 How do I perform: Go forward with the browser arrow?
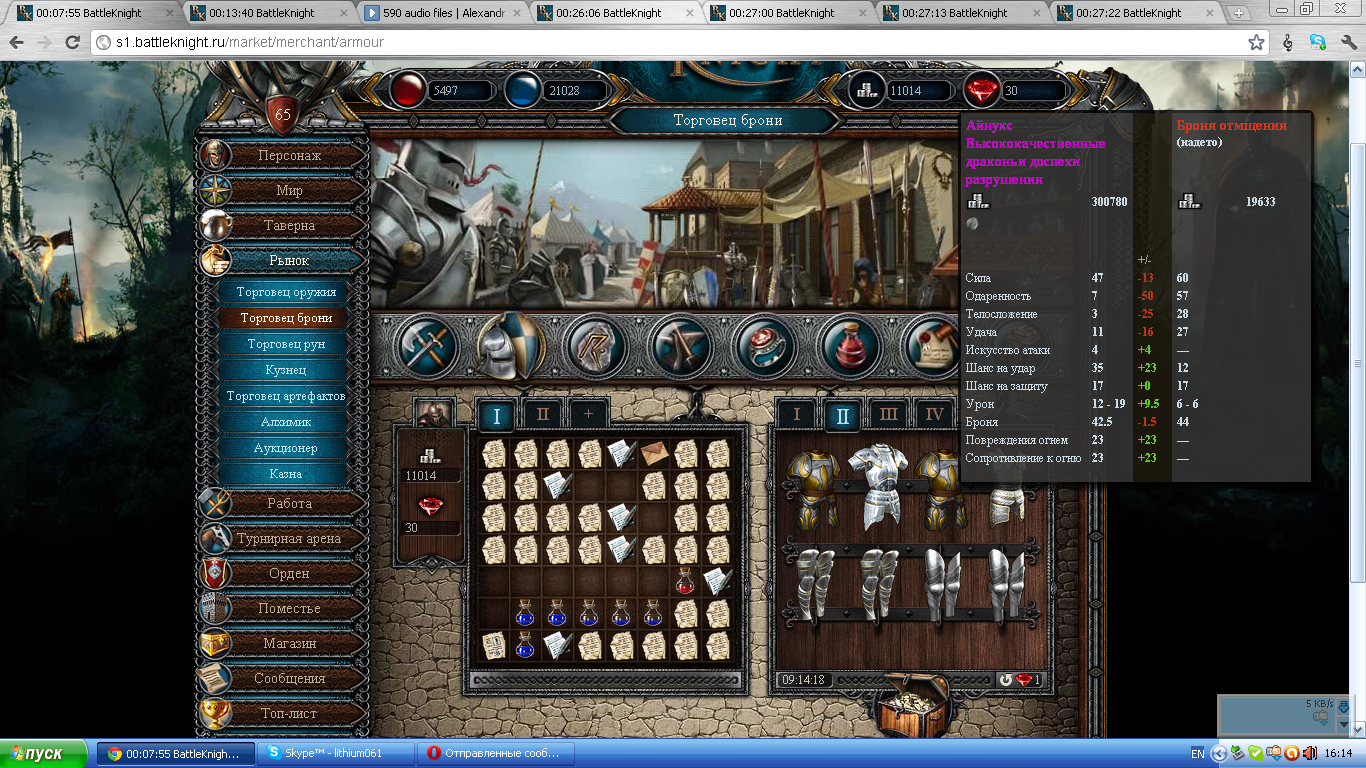(x=45, y=43)
